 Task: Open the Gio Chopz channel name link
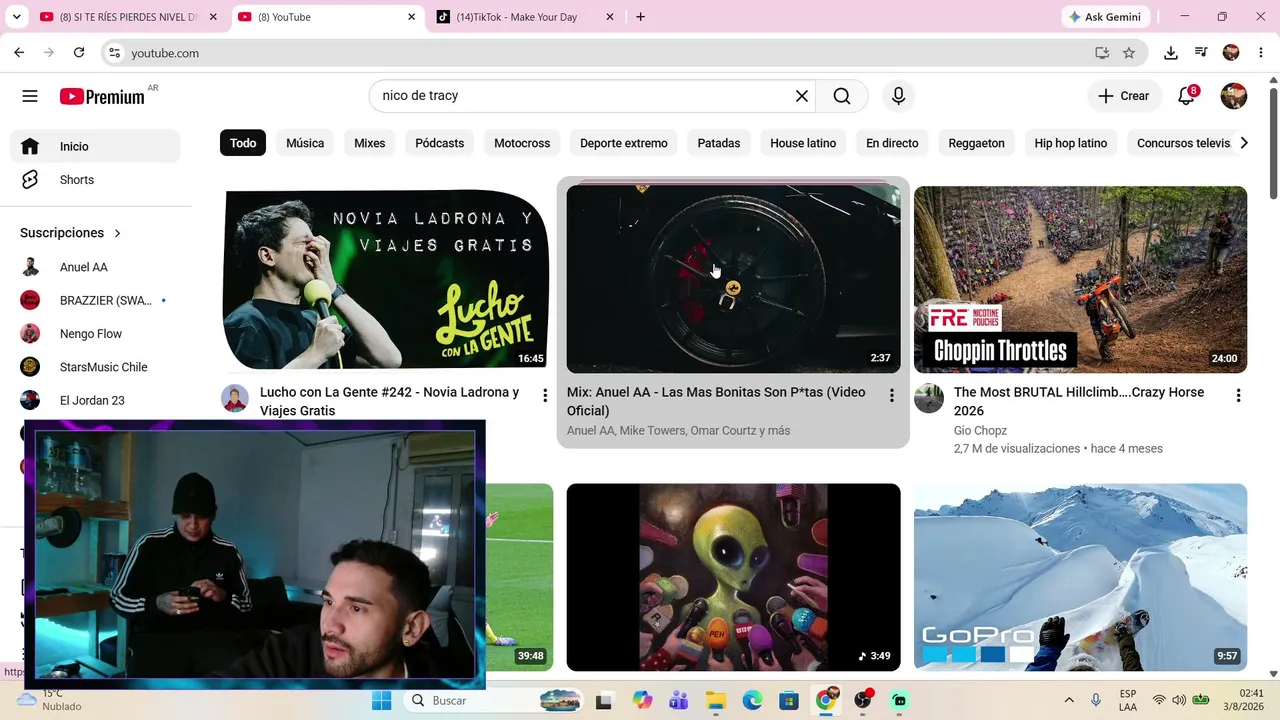pos(980,431)
